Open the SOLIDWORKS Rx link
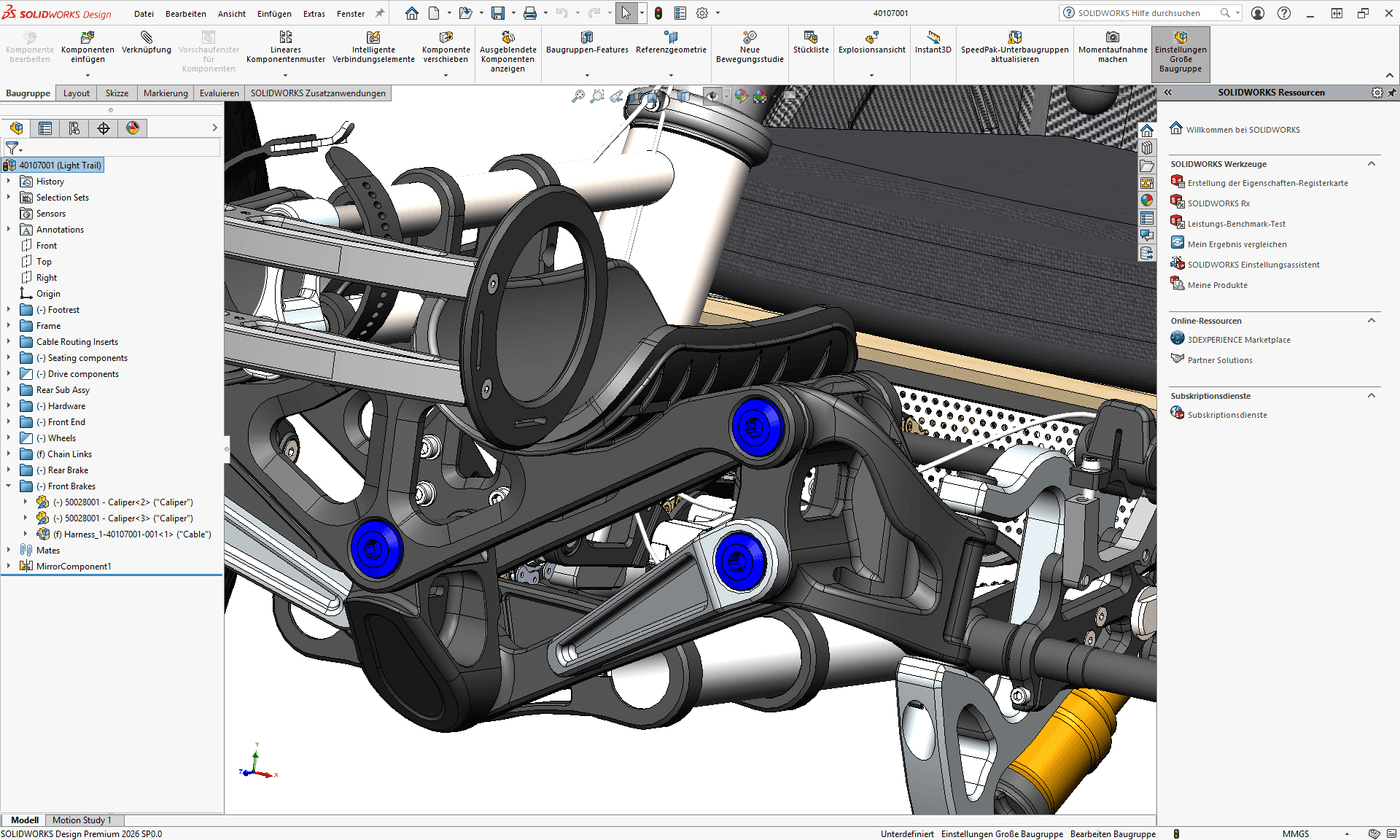 pos(1218,203)
